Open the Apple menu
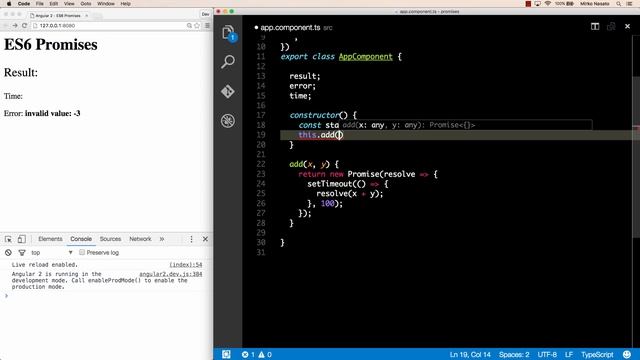Viewport: 640px width, 360px height. click(9, 4)
